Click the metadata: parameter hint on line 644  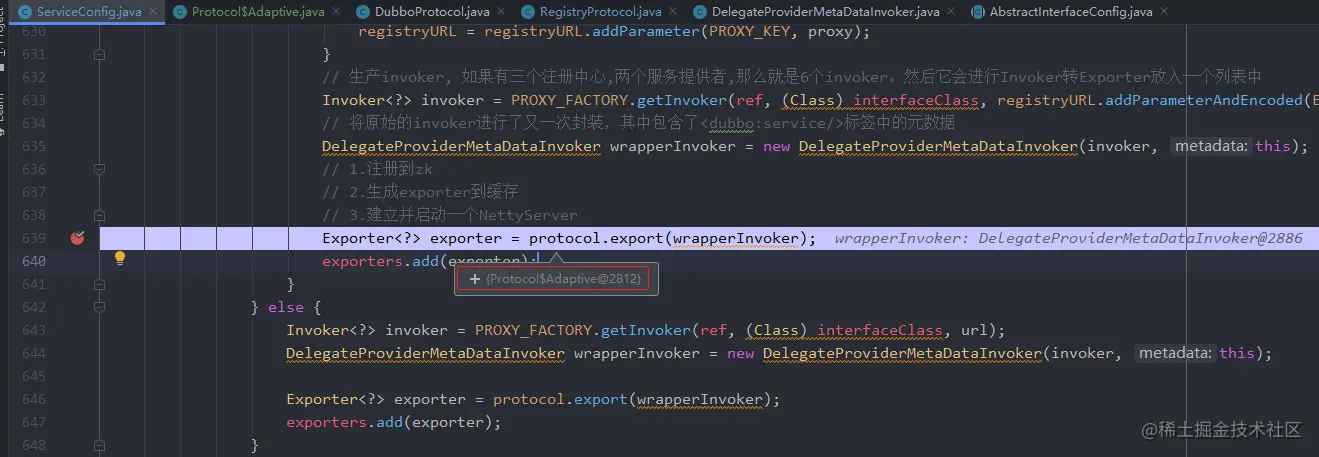coord(1176,353)
